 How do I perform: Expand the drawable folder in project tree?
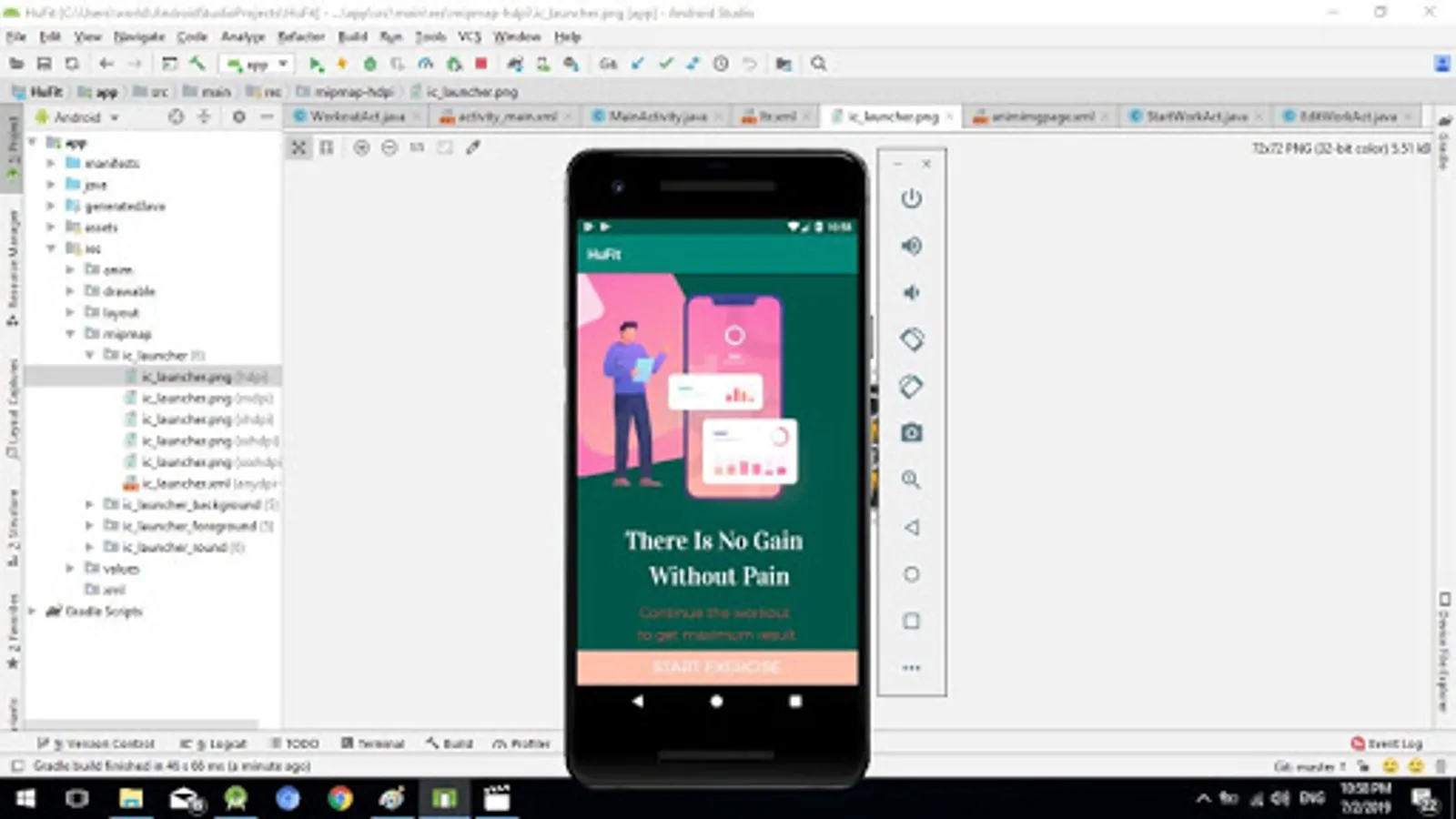click(70, 291)
